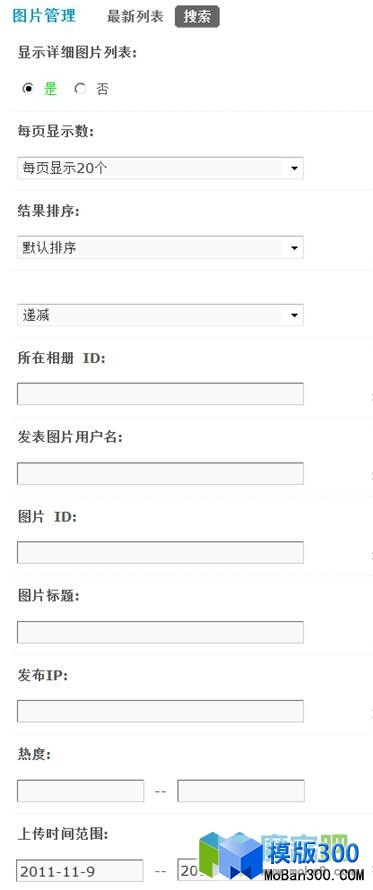
Task: Open the 图片管理 heading link
Action: (44, 16)
